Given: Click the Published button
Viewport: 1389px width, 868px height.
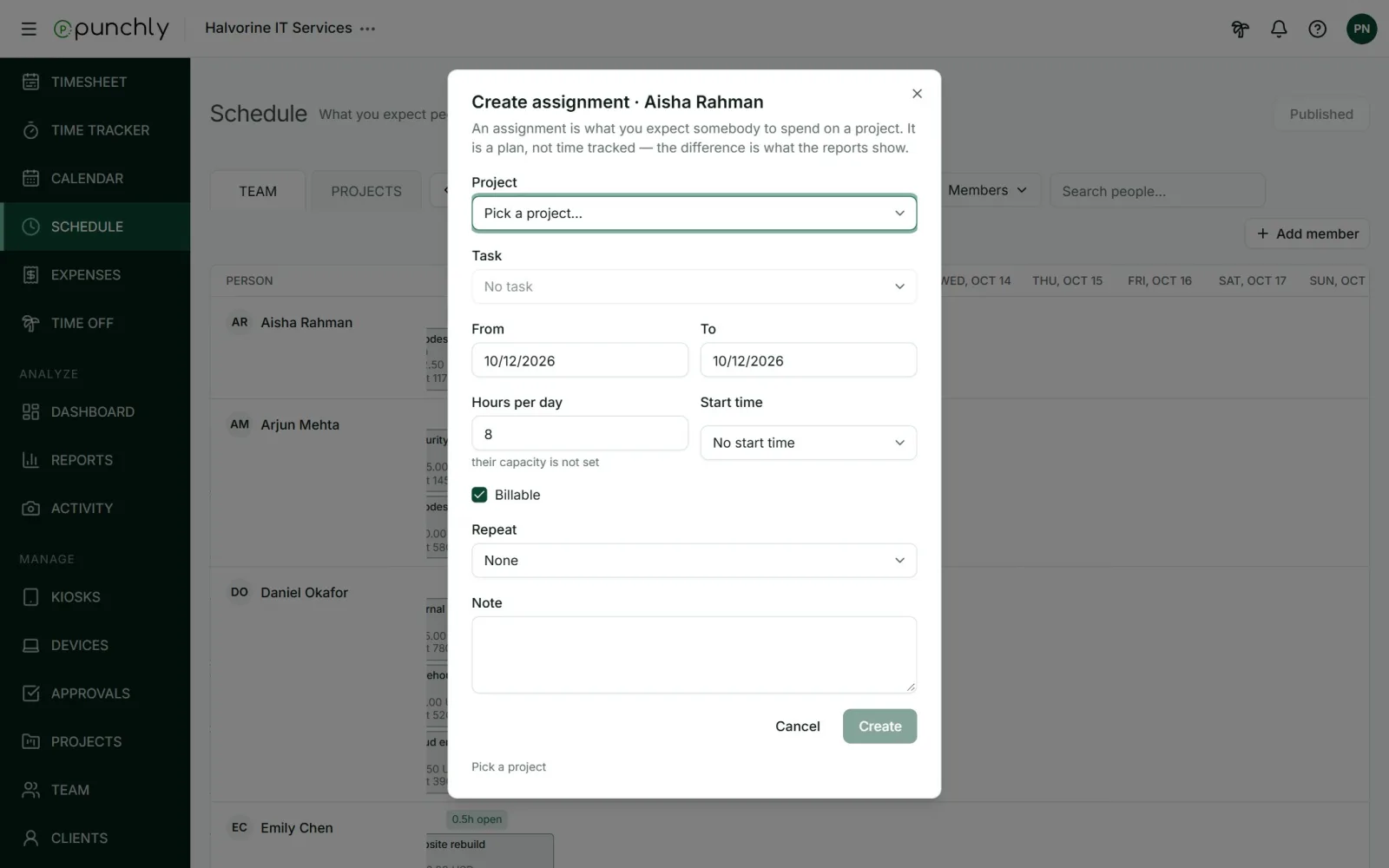Looking at the screenshot, I should (x=1321, y=114).
